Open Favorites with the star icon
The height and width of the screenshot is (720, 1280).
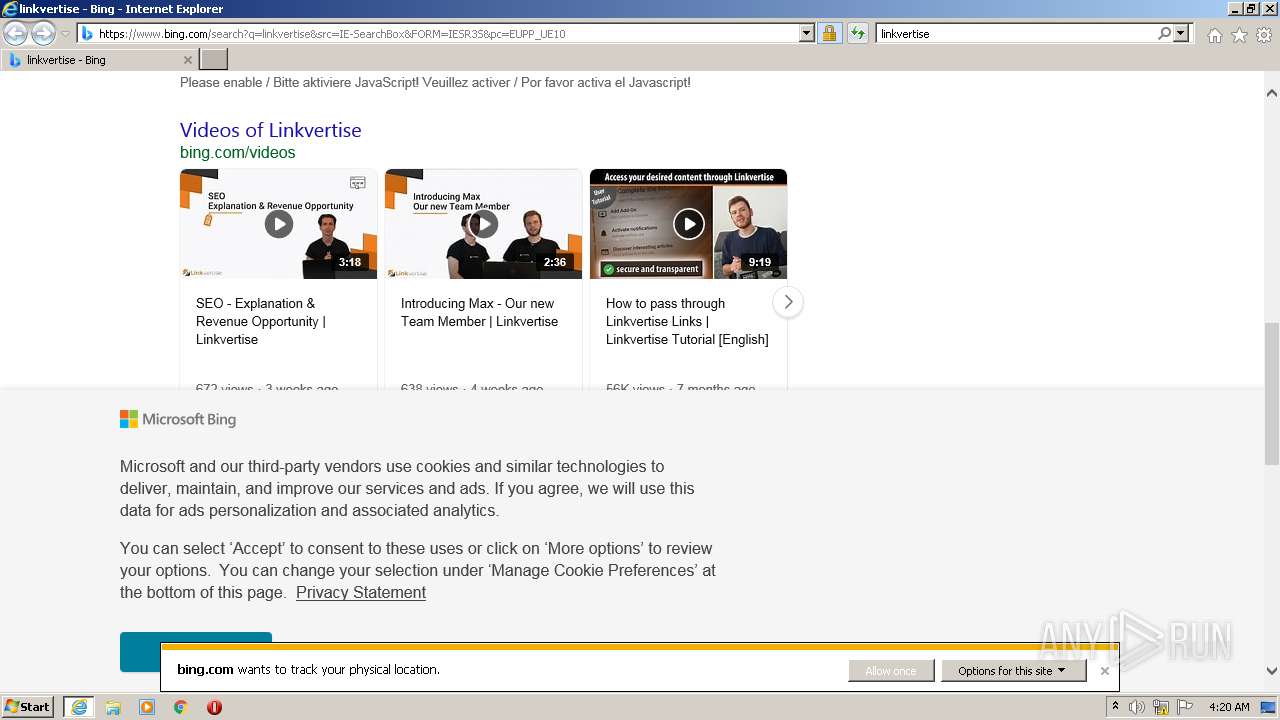[x=1239, y=35]
